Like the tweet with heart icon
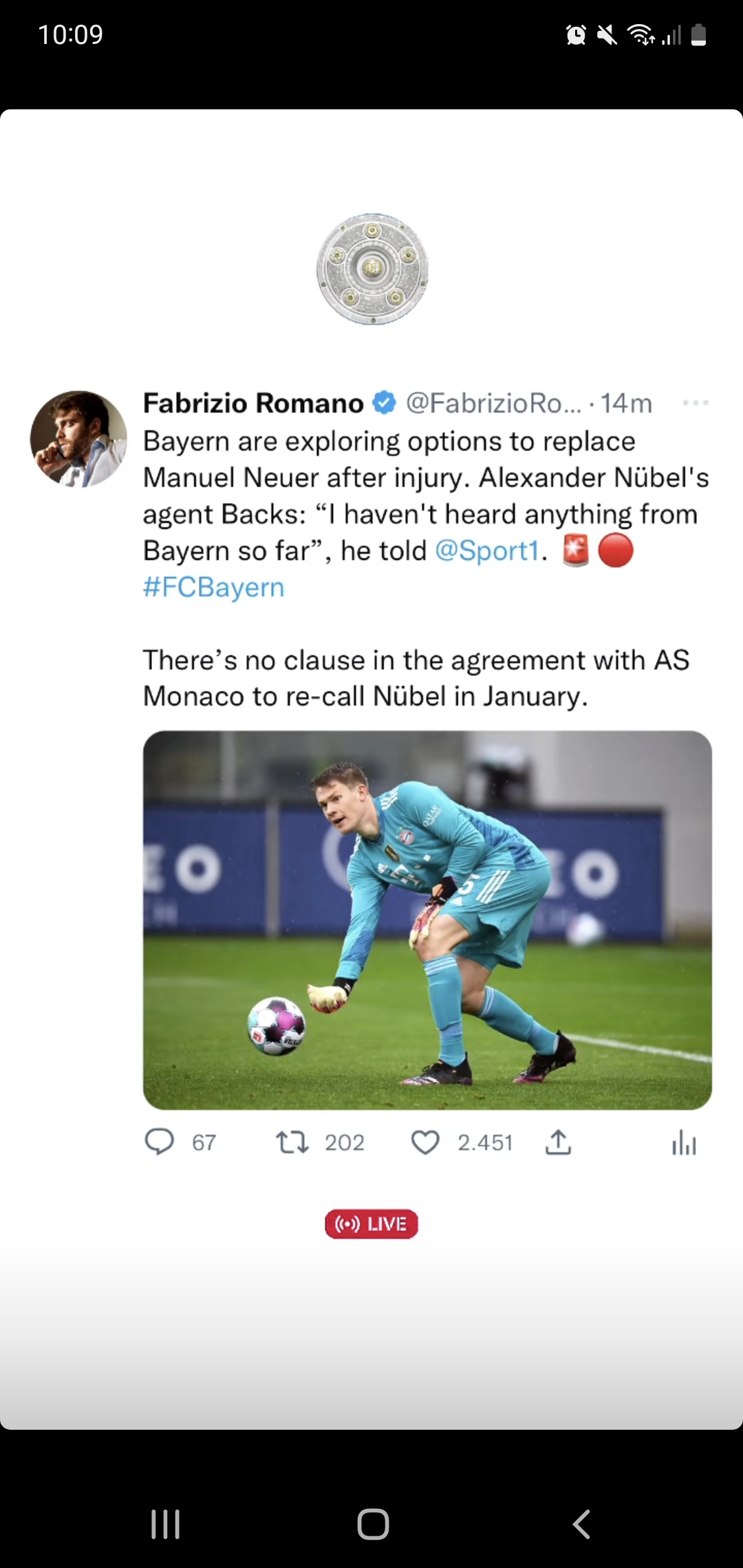Image resolution: width=743 pixels, height=1568 pixels. [425, 1143]
